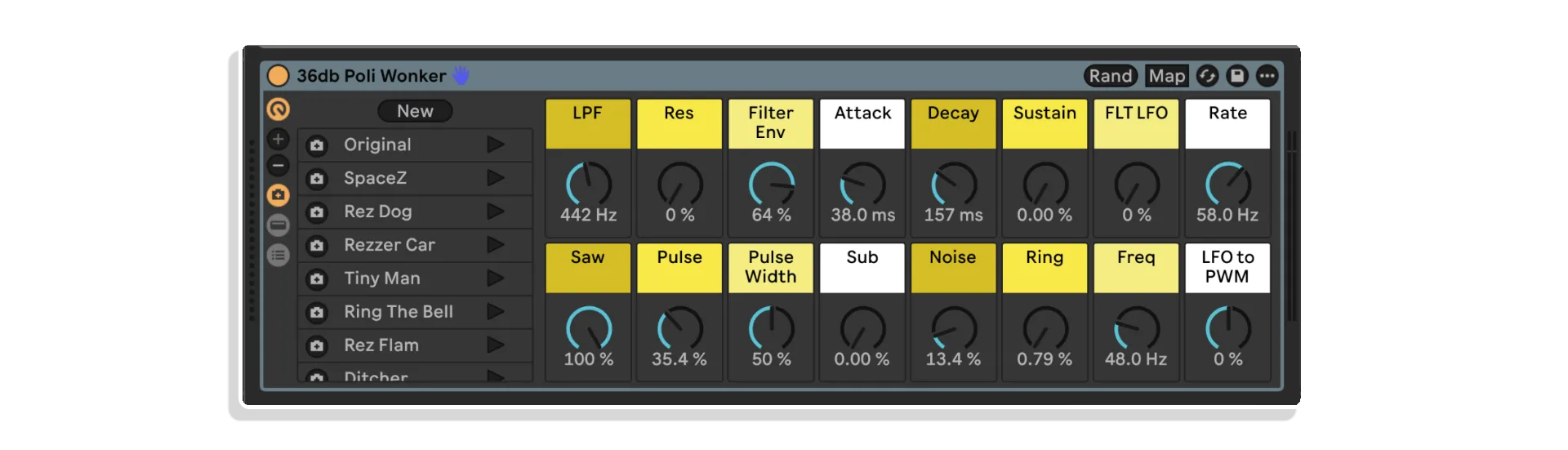Open the three-dots options menu
This screenshot has height=450, width=1568.
pos(1267,76)
